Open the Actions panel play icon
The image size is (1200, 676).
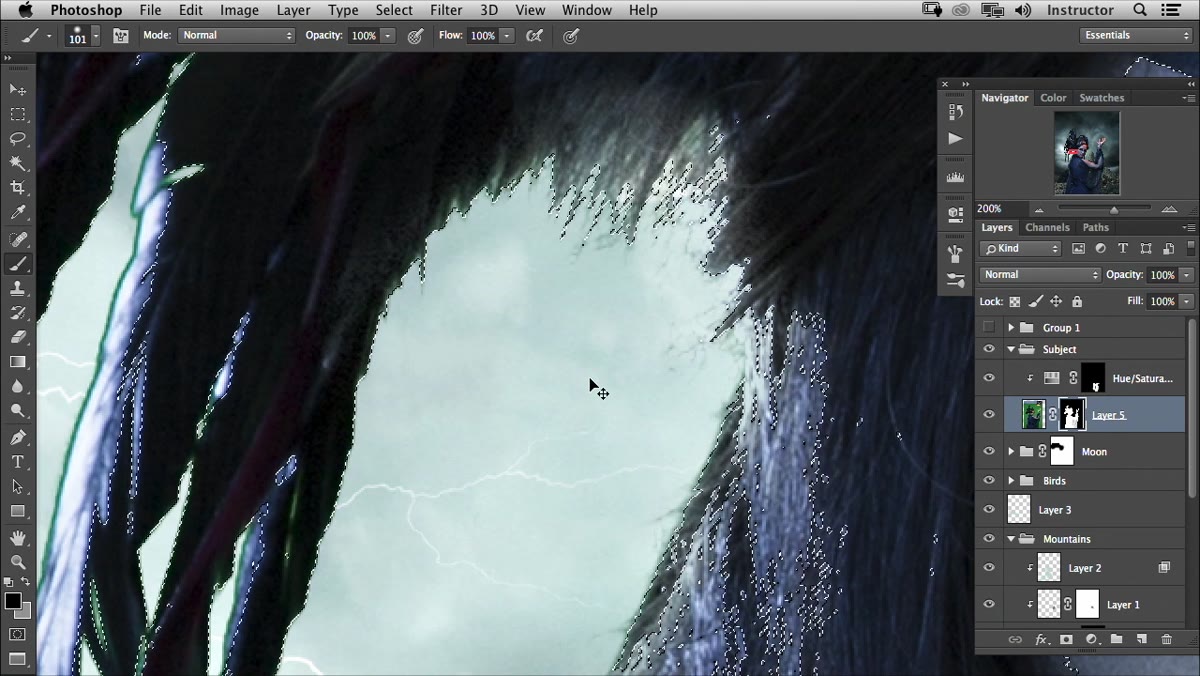click(955, 138)
